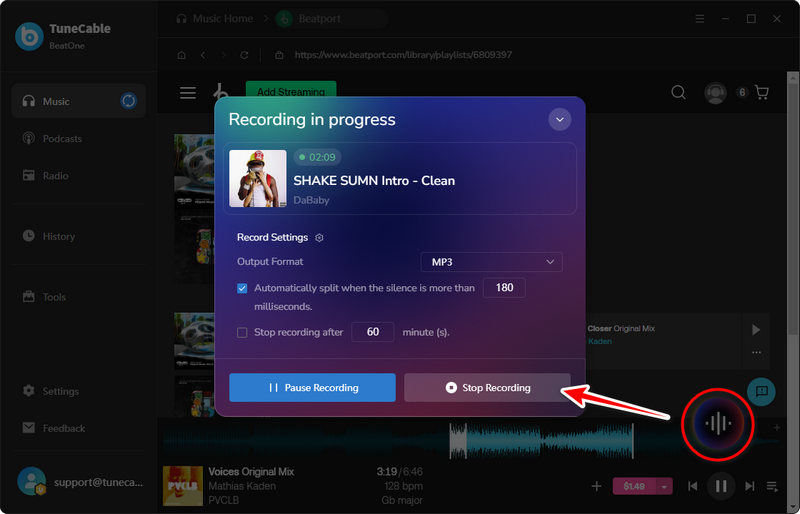
Task: Click the browser home icon
Action: point(182,55)
